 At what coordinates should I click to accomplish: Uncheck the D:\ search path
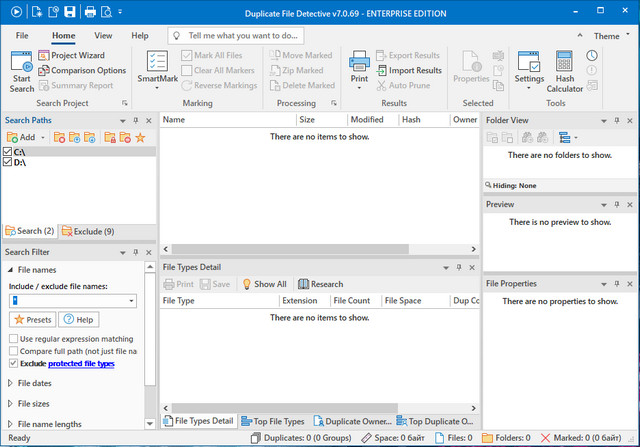point(8,161)
